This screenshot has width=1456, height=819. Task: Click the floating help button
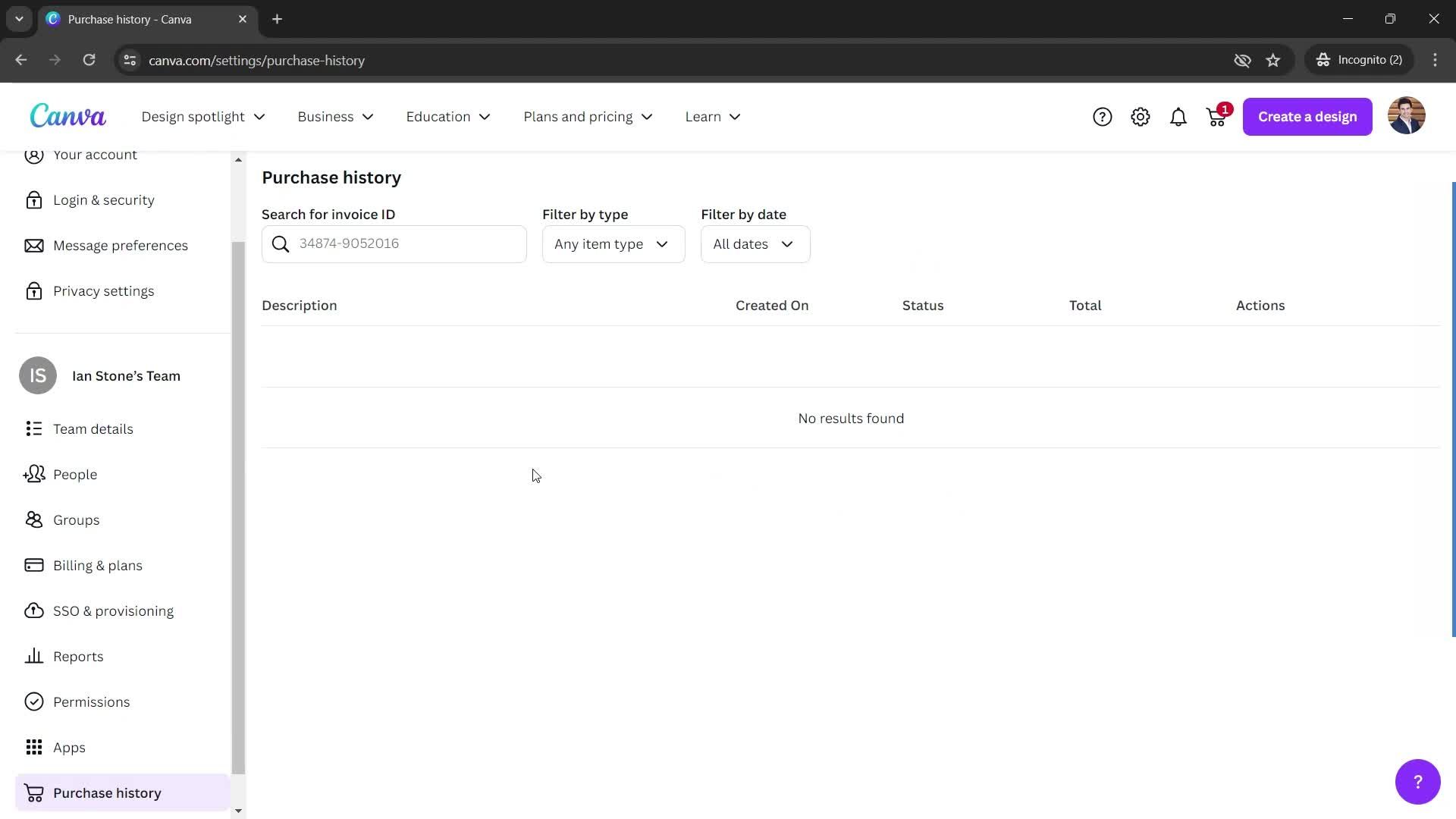coord(1418,782)
